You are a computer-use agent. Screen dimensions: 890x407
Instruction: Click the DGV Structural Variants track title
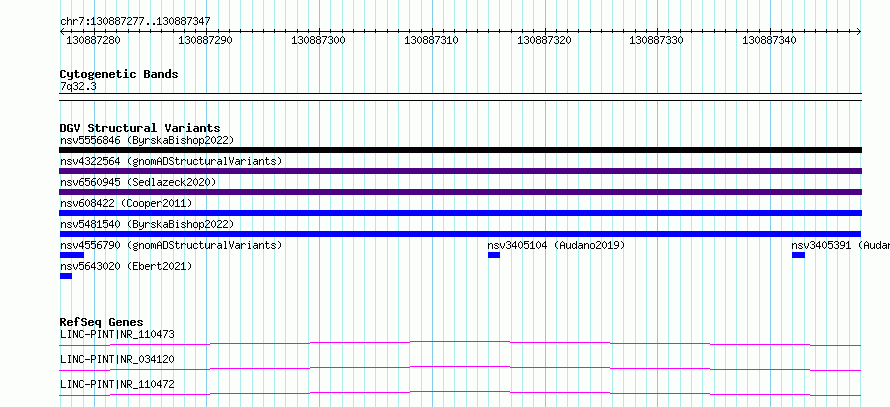140,128
